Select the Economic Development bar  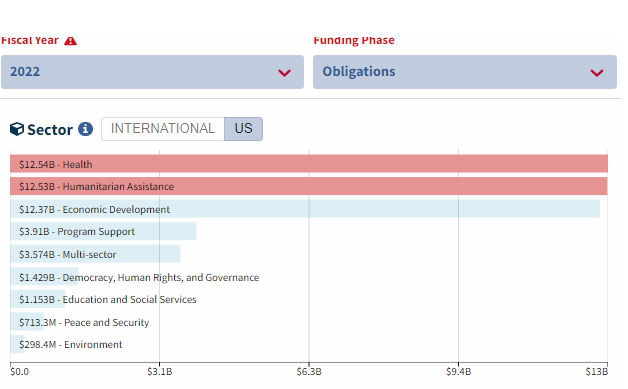click(x=305, y=209)
